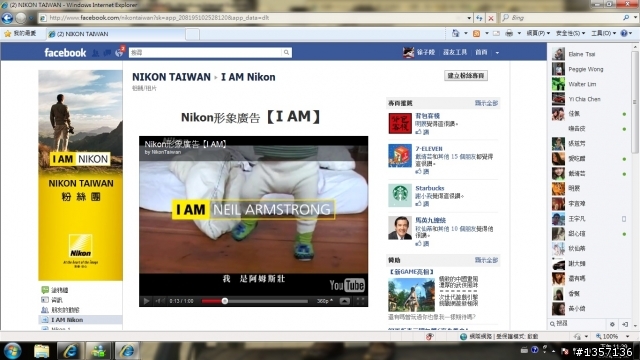This screenshot has width=640, height=360.
Task: Open Windows Start menu orb
Action: tap(12, 351)
